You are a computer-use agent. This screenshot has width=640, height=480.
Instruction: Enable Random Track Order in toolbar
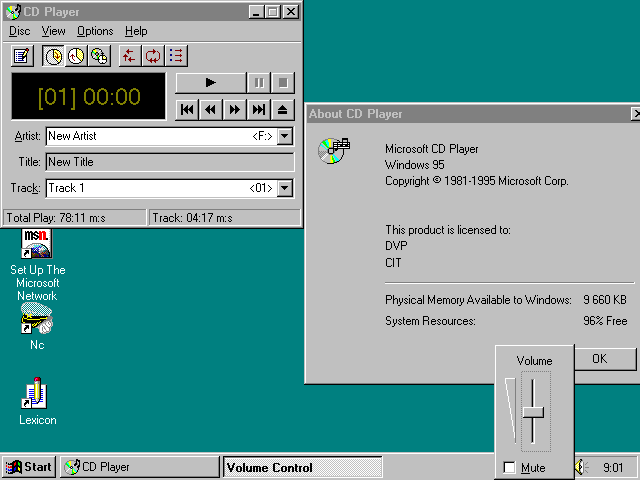click(129, 56)
